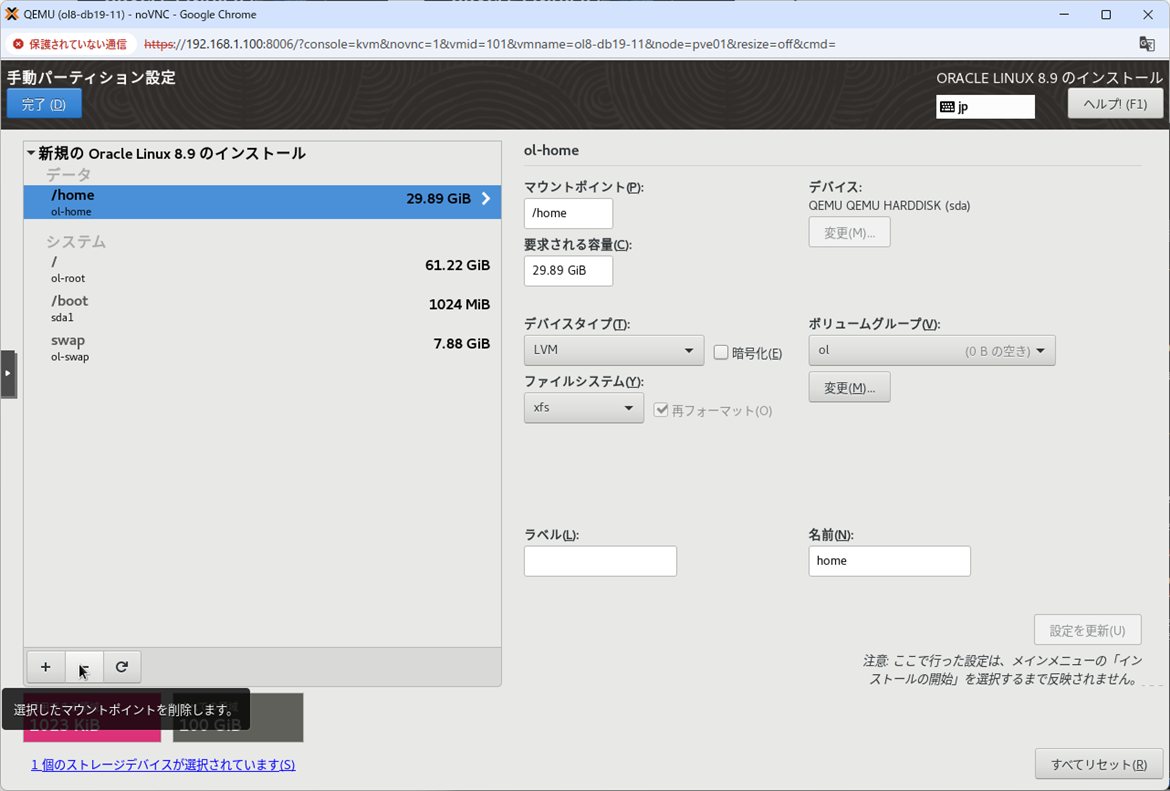Image resolution: width=1170 pixels, height=791 pixels.
Task: Click the name field containing home
Action: click(889, 561)
